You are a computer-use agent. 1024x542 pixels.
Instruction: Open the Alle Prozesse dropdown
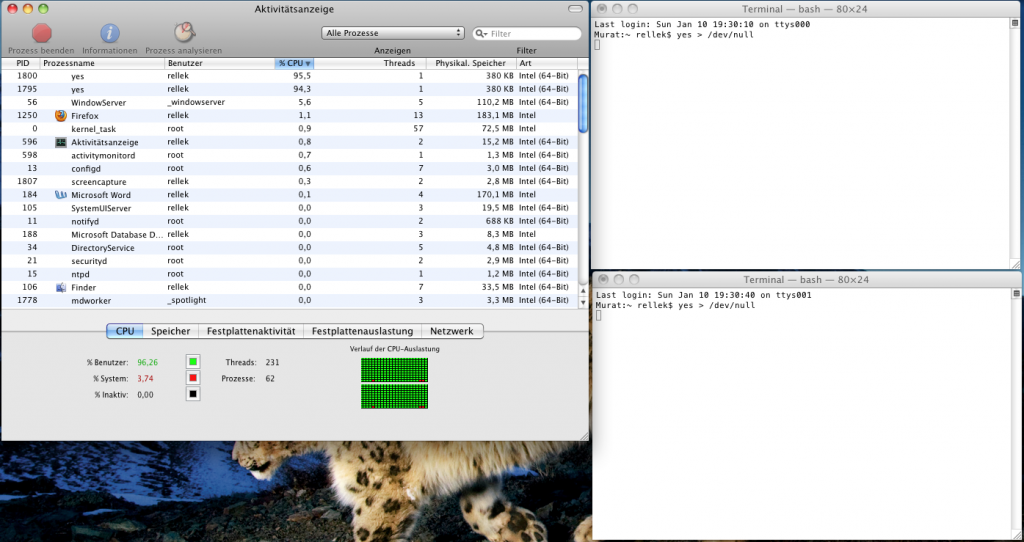(392, 33)
